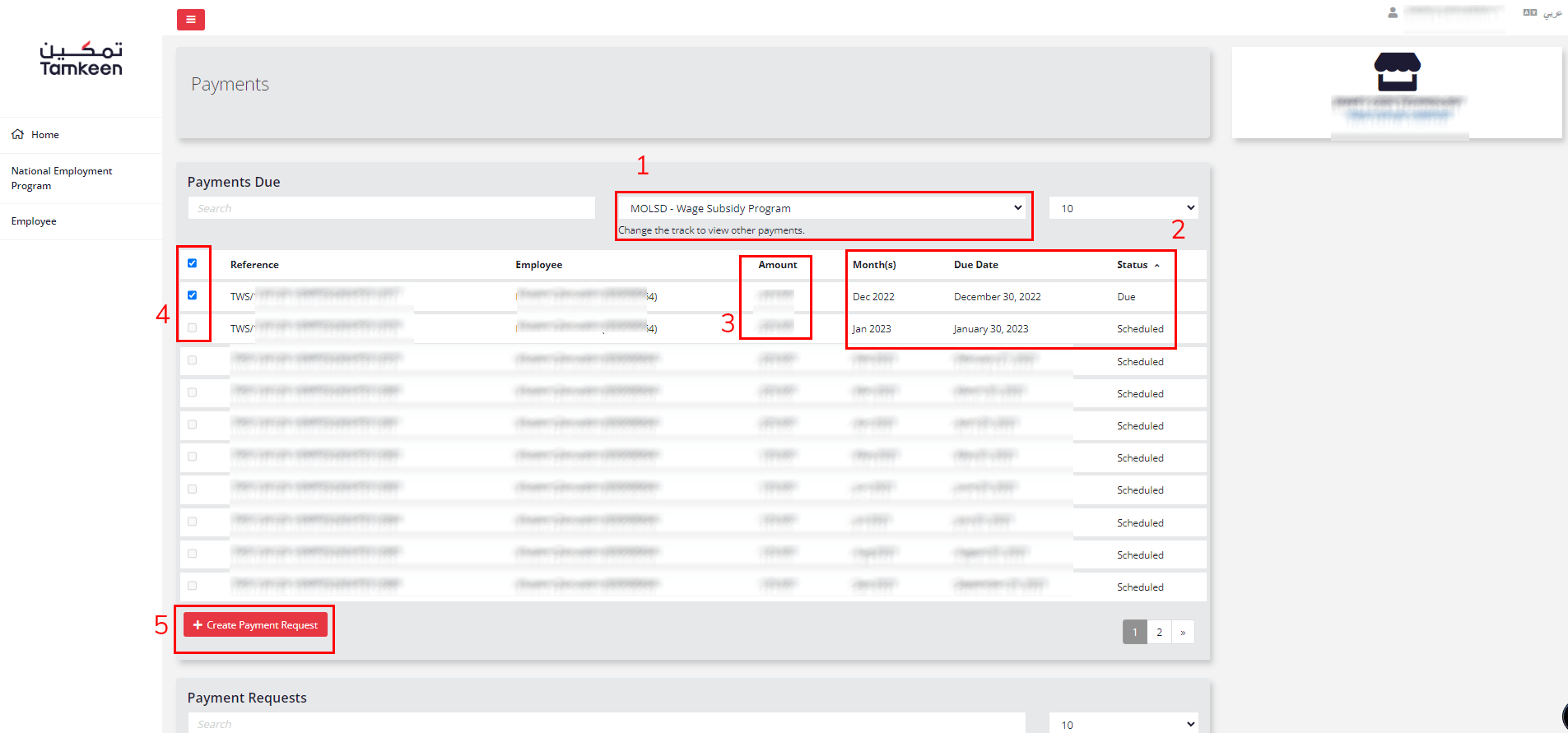
Task: Click the red hamburger menu icon
Action: tap(190, 20)
